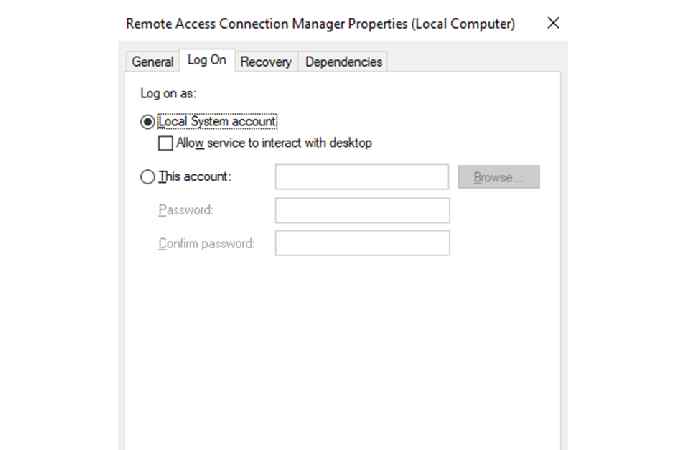The image size is (700, 450).
Task: Close the Remote Access Connection Manager Properties dialog
Action: pyautogui.click(x=553, y=23)
